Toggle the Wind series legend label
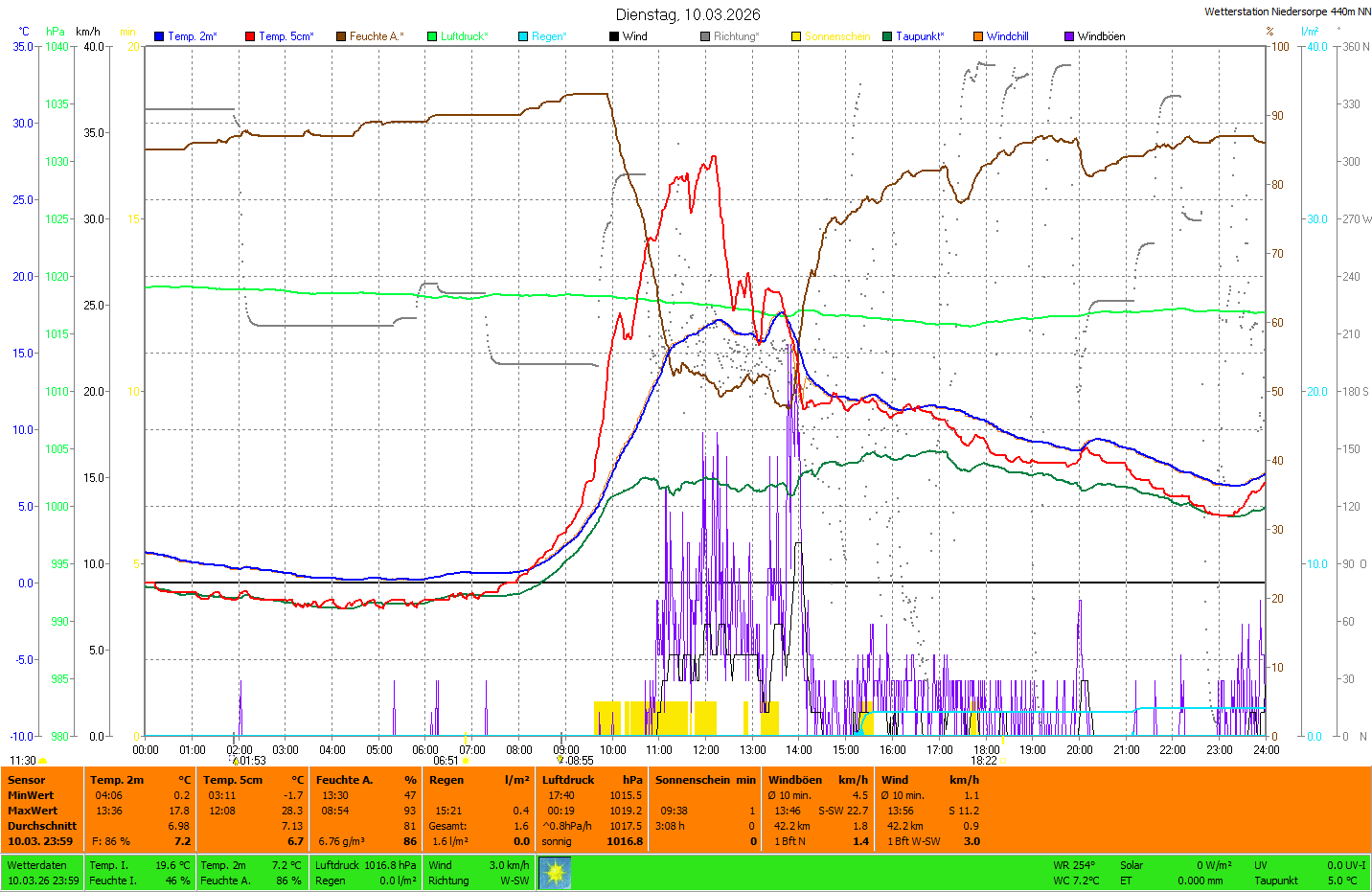This screenshot has height=892, width=1372. tap(634, 36)
